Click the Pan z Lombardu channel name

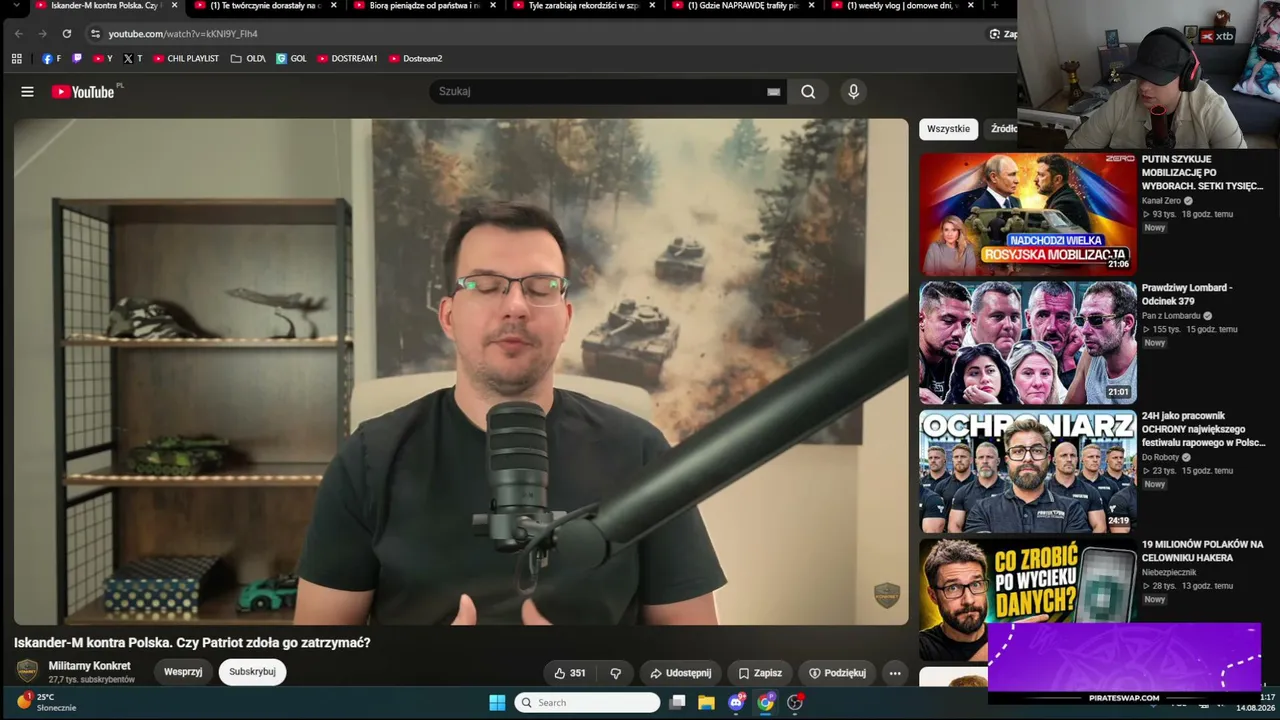[x=1171, y=316]
